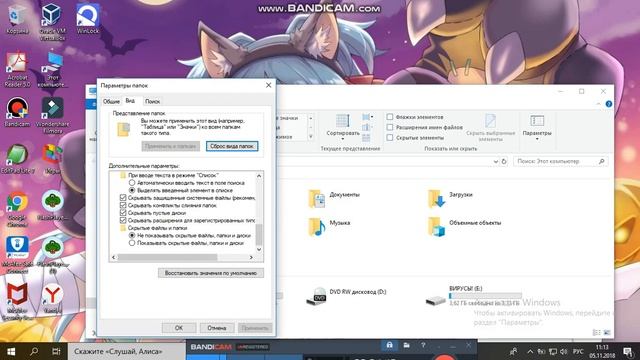Click the volume icon in system tray
Screen dimensions: 640x360
(x=564, y=351)
